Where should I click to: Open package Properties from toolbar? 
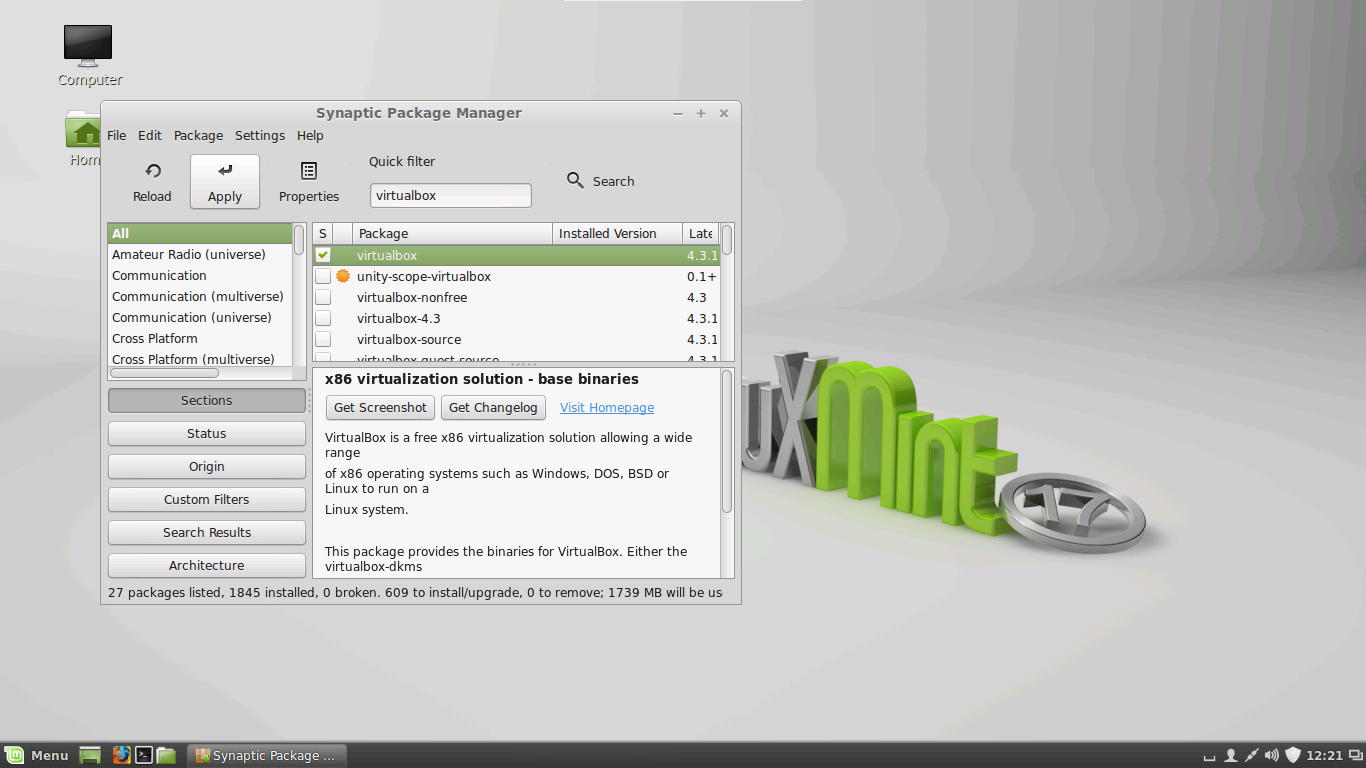click(309, 181)
